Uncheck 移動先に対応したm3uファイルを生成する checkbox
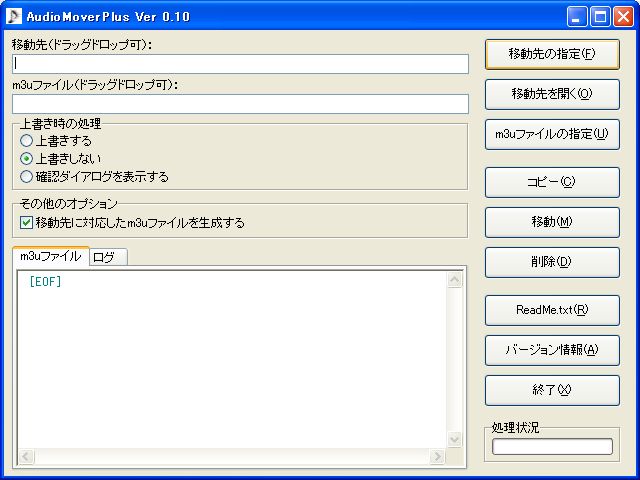640x480 pixels. click(x=27, y=223)
